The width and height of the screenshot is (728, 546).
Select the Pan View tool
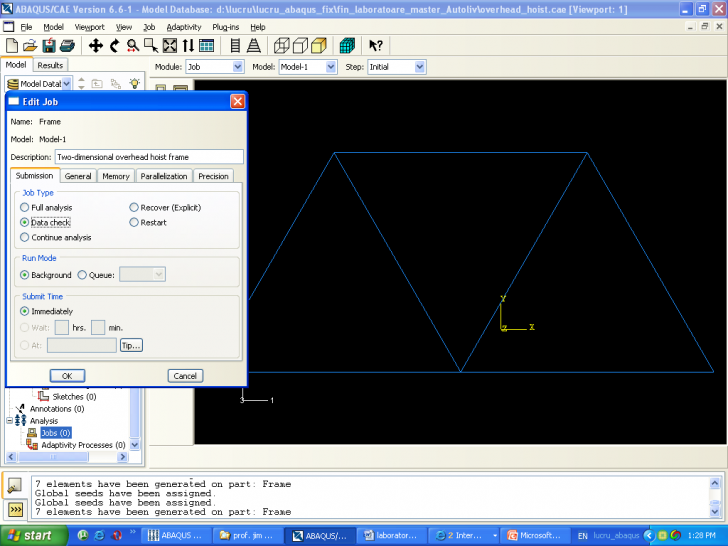point(96,46)
